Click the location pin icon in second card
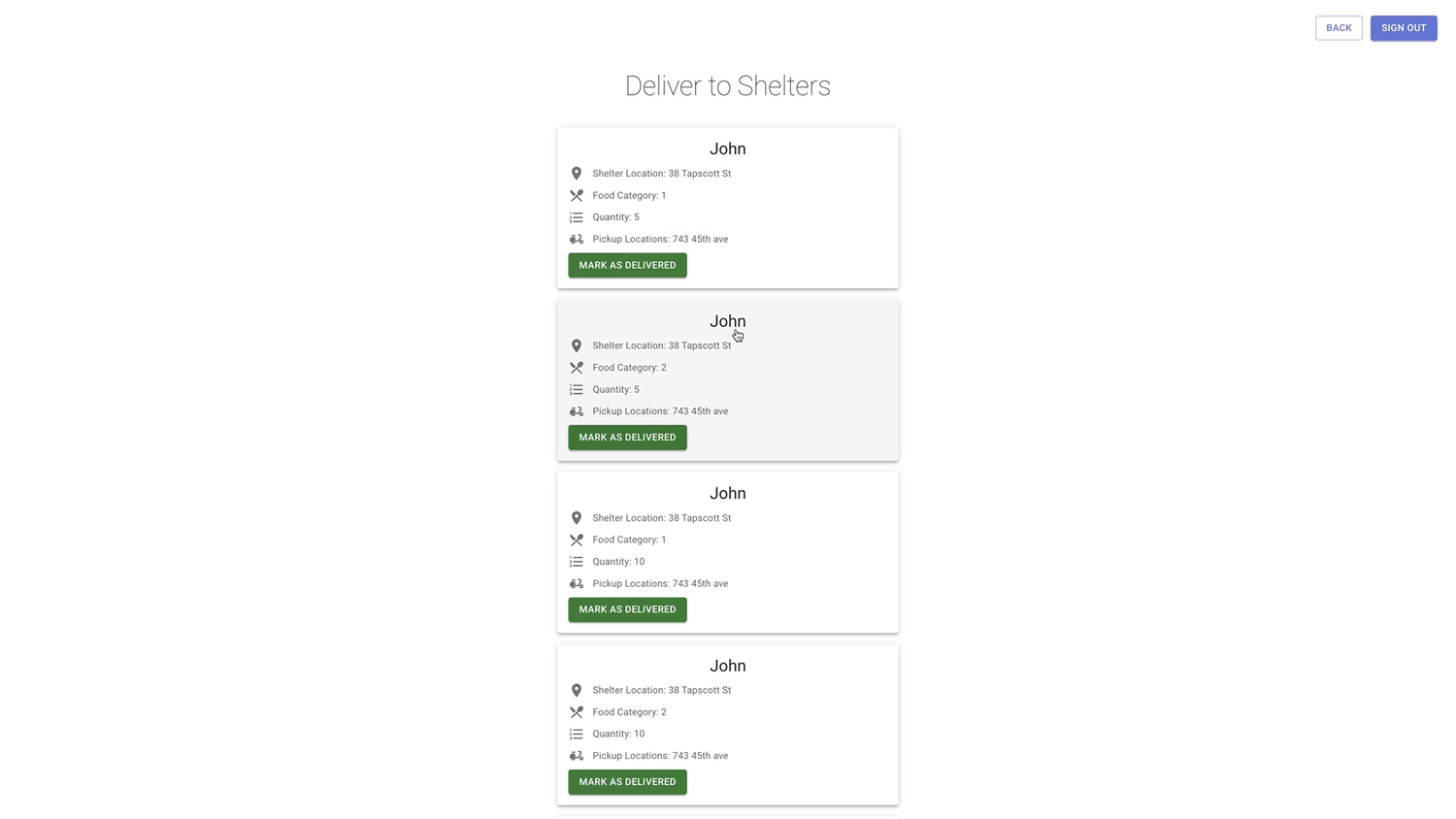This screenshot has height=819, width=1456. 577,346
